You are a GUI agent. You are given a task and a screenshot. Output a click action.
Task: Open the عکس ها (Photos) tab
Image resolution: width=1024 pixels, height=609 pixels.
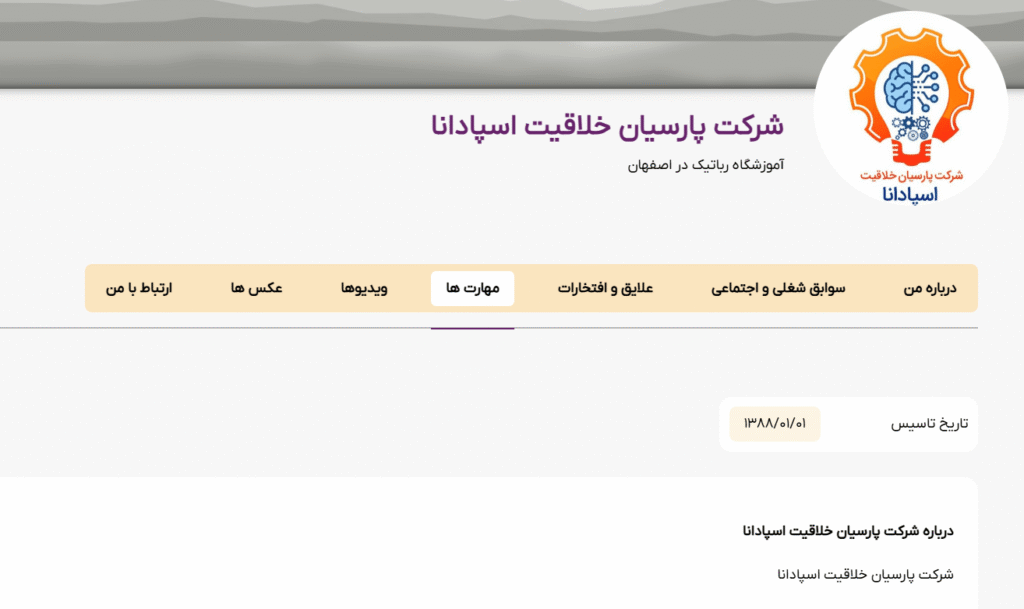pyautogui.click(x=258, y=288)
